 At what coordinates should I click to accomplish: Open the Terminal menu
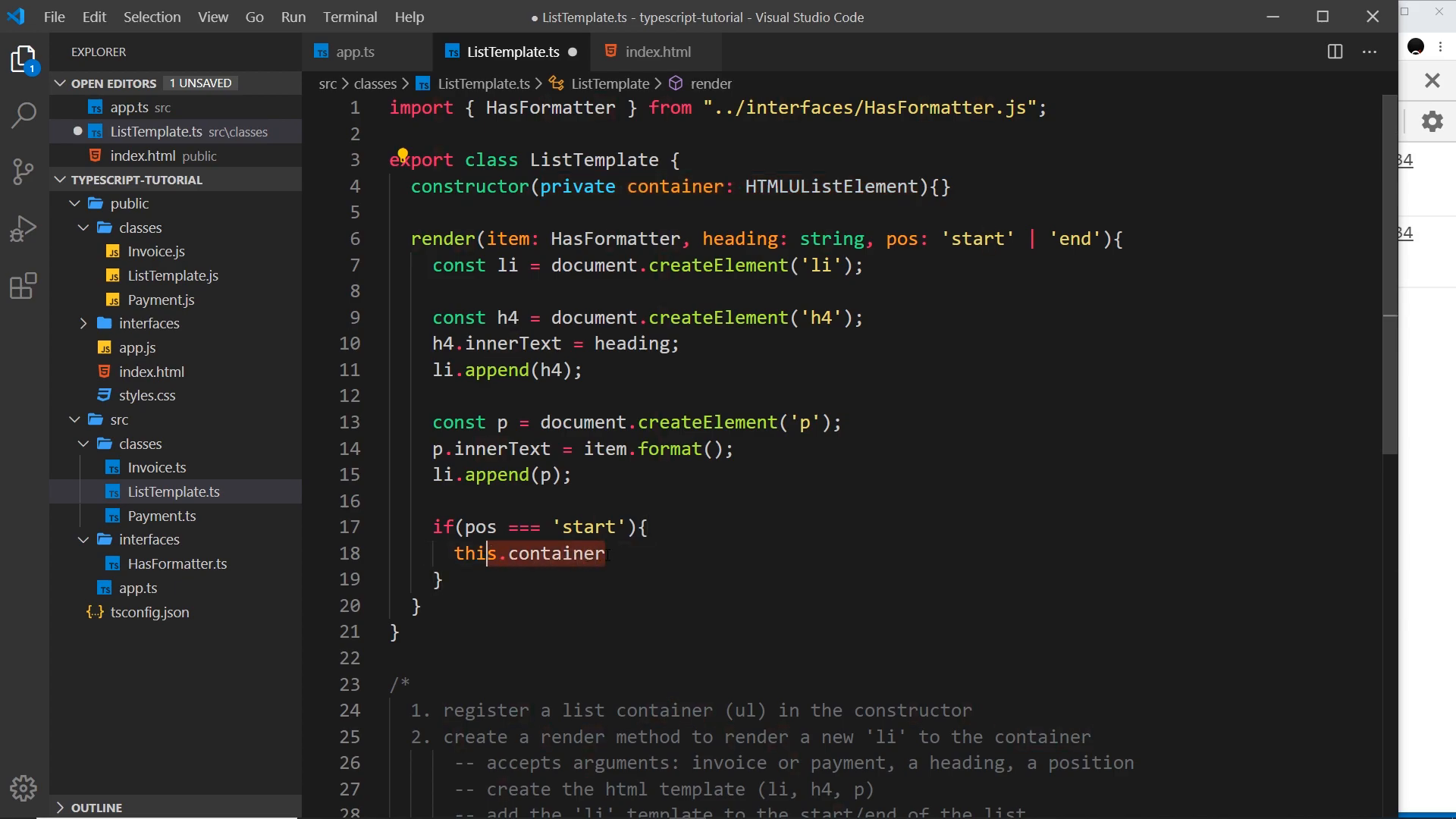350,17
